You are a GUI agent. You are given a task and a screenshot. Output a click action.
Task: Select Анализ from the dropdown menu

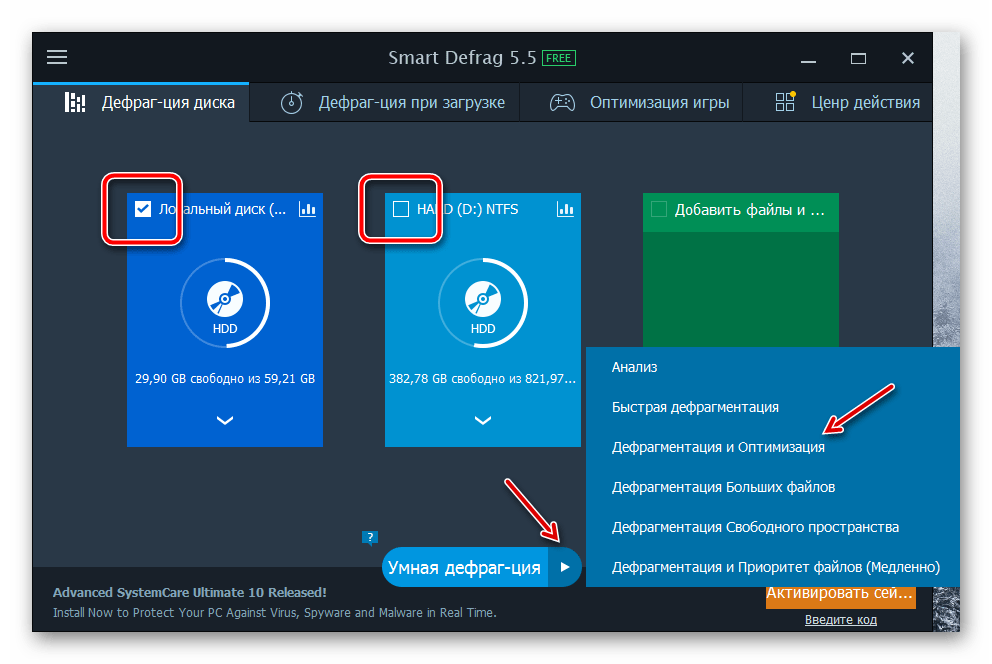pyautogui.click(x=772, y=367)
